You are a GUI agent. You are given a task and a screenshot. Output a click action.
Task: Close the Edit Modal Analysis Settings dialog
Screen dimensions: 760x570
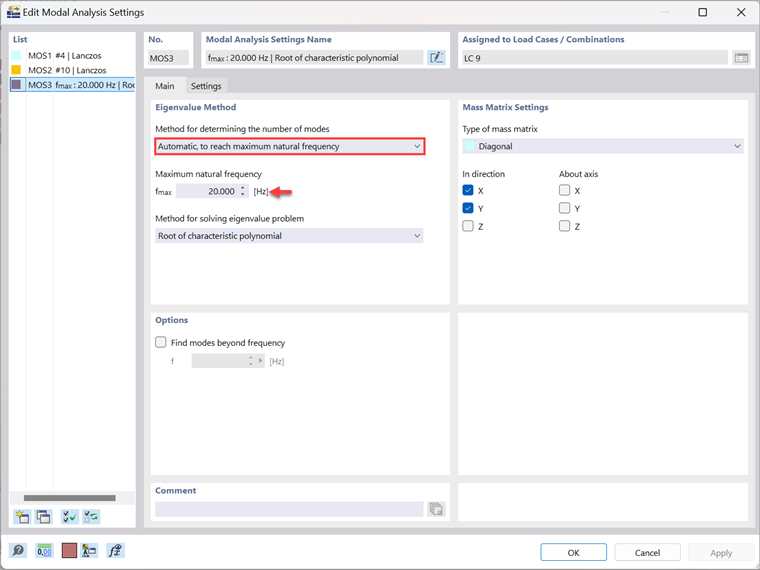click(741, 13)
